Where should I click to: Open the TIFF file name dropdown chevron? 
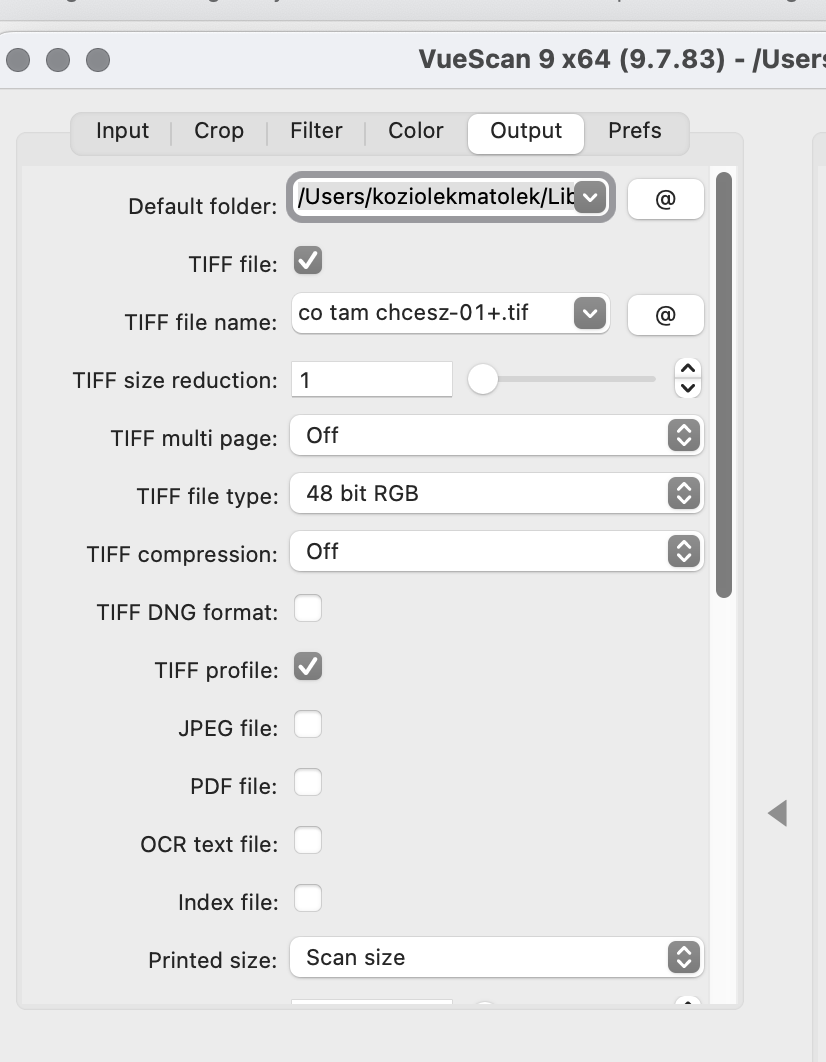tap(590, 314)
